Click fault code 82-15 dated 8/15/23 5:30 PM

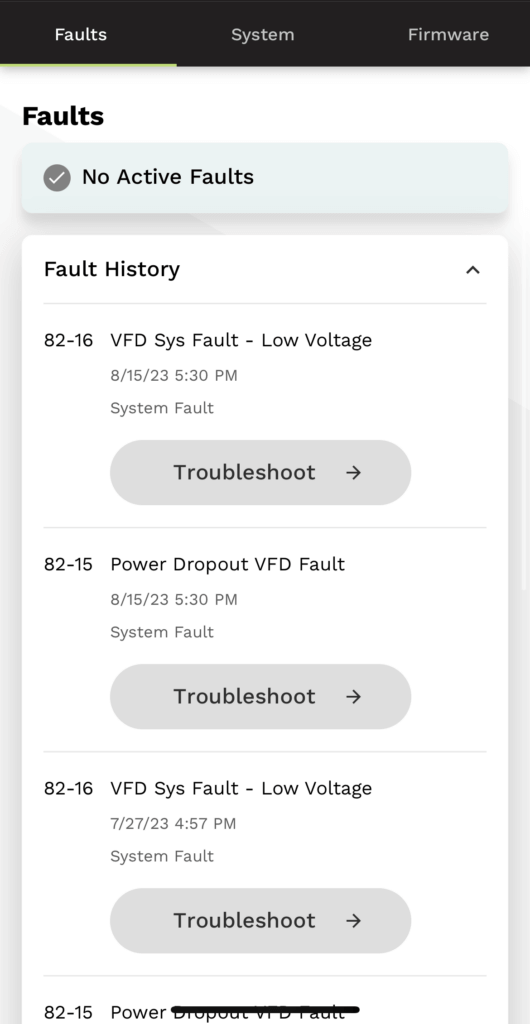[69, 564]
